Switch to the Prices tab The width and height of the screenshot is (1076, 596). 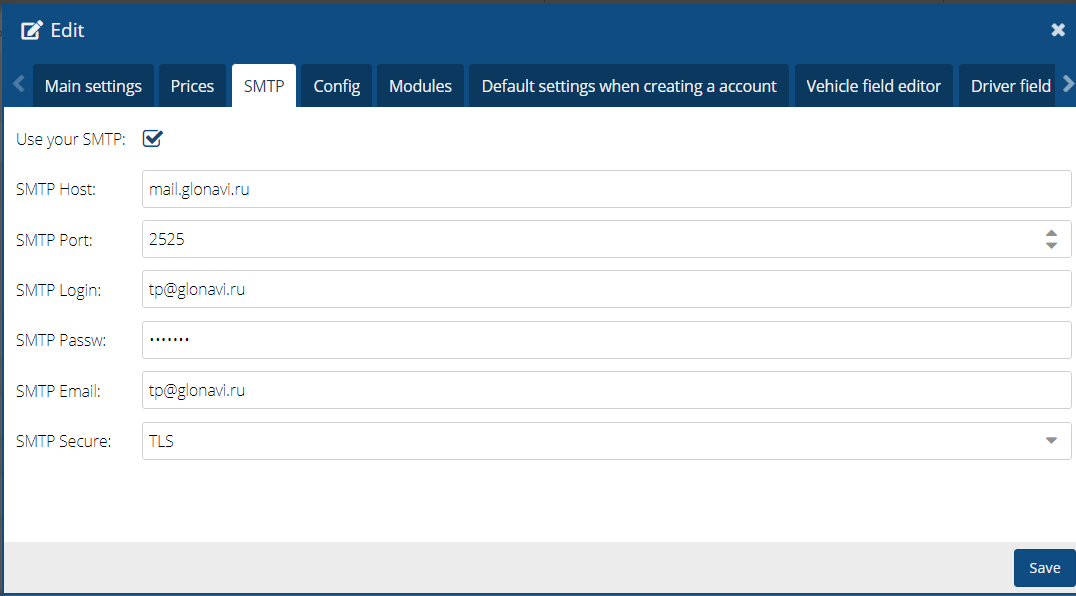192,86
